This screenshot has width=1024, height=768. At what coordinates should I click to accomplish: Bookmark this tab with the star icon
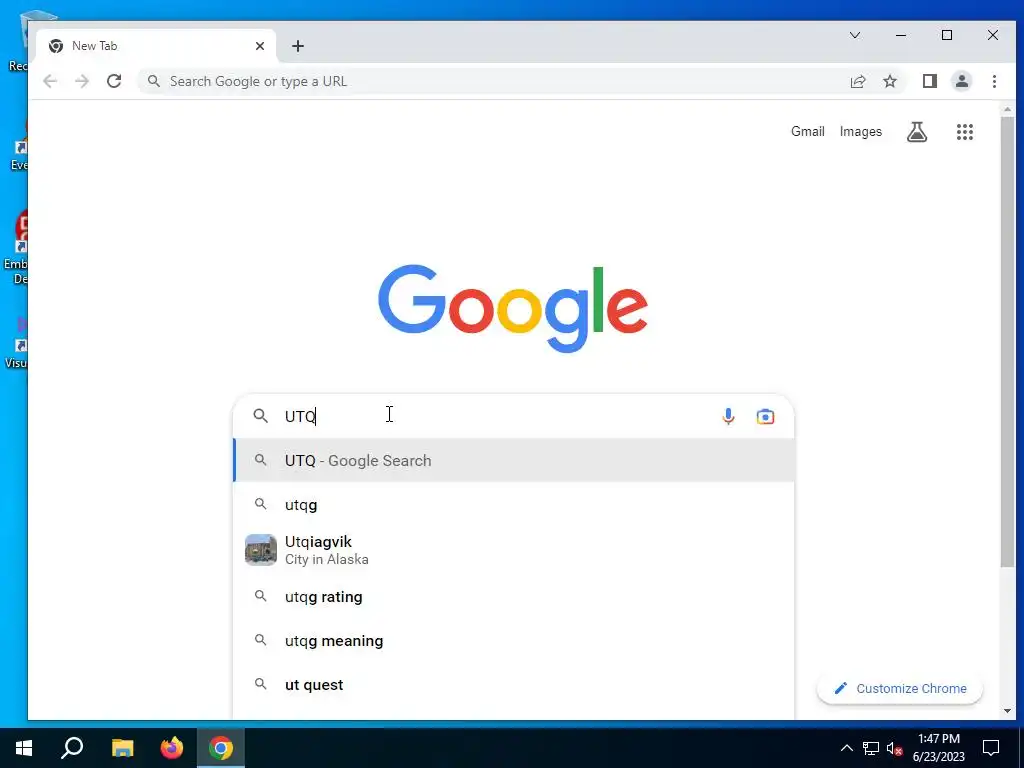[890, 81]
